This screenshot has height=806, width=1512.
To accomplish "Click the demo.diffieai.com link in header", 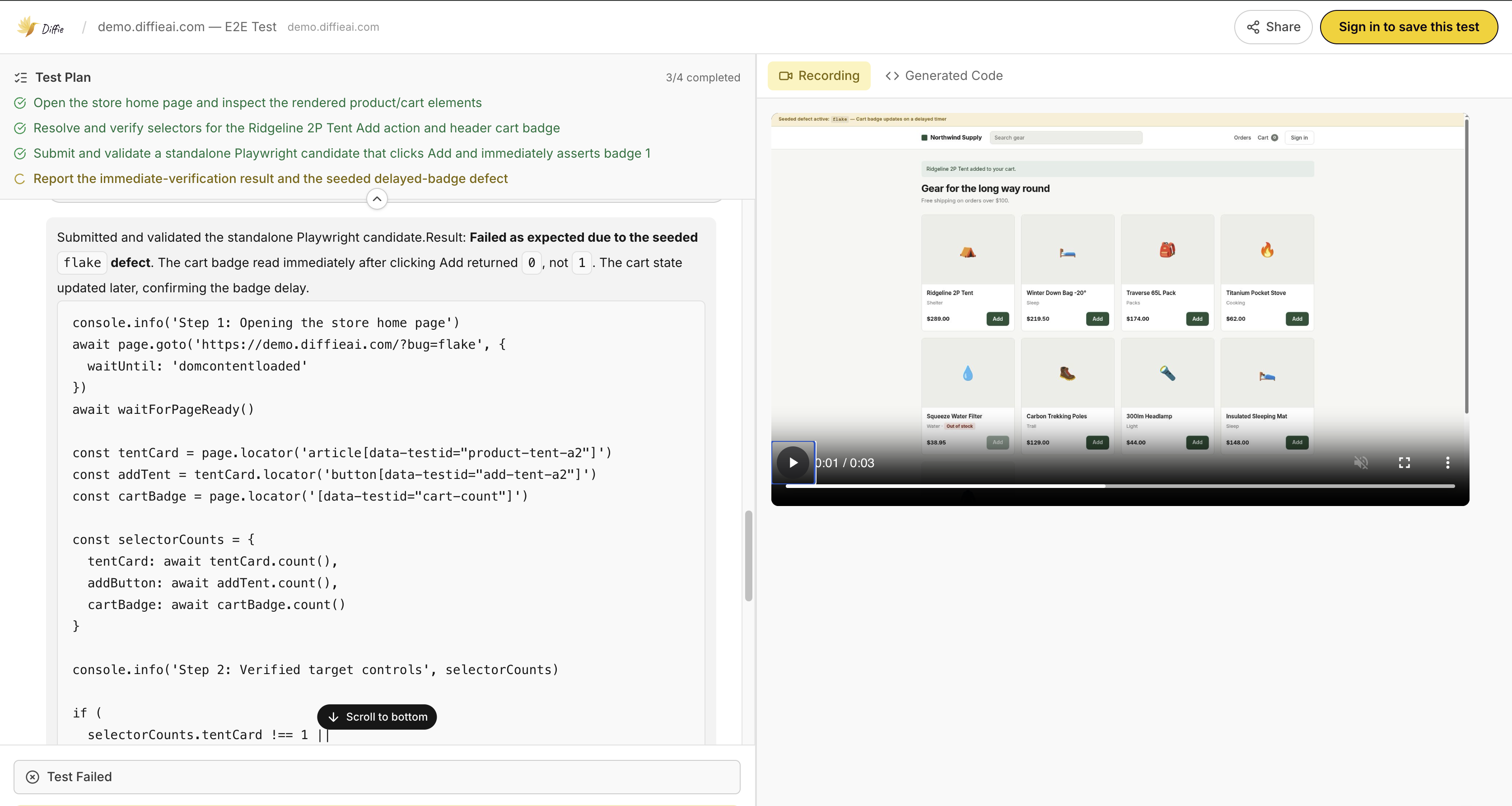I will coord(333,27).
